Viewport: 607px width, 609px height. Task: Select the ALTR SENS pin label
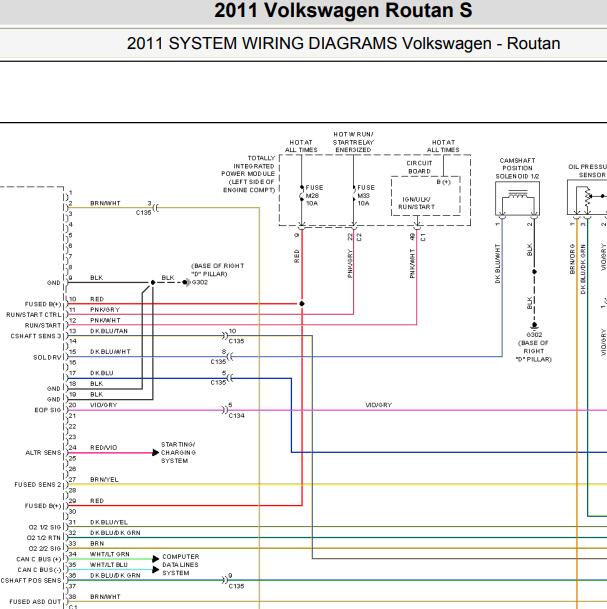43,452
